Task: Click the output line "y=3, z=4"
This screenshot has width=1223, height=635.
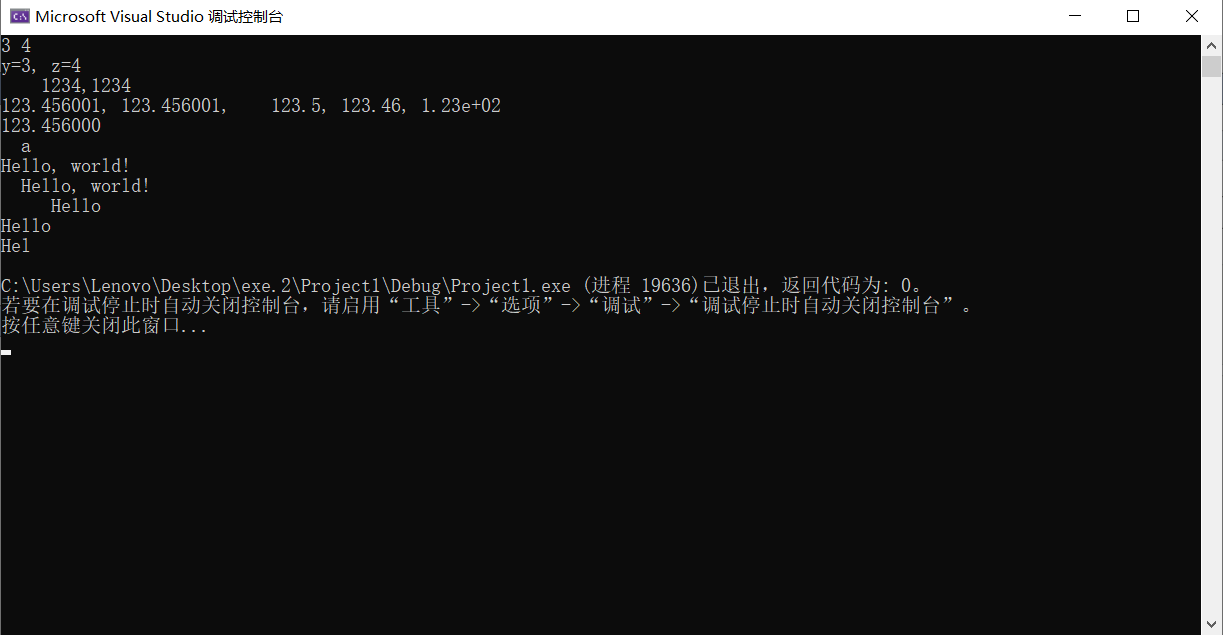Action: (x=41, y=66)
